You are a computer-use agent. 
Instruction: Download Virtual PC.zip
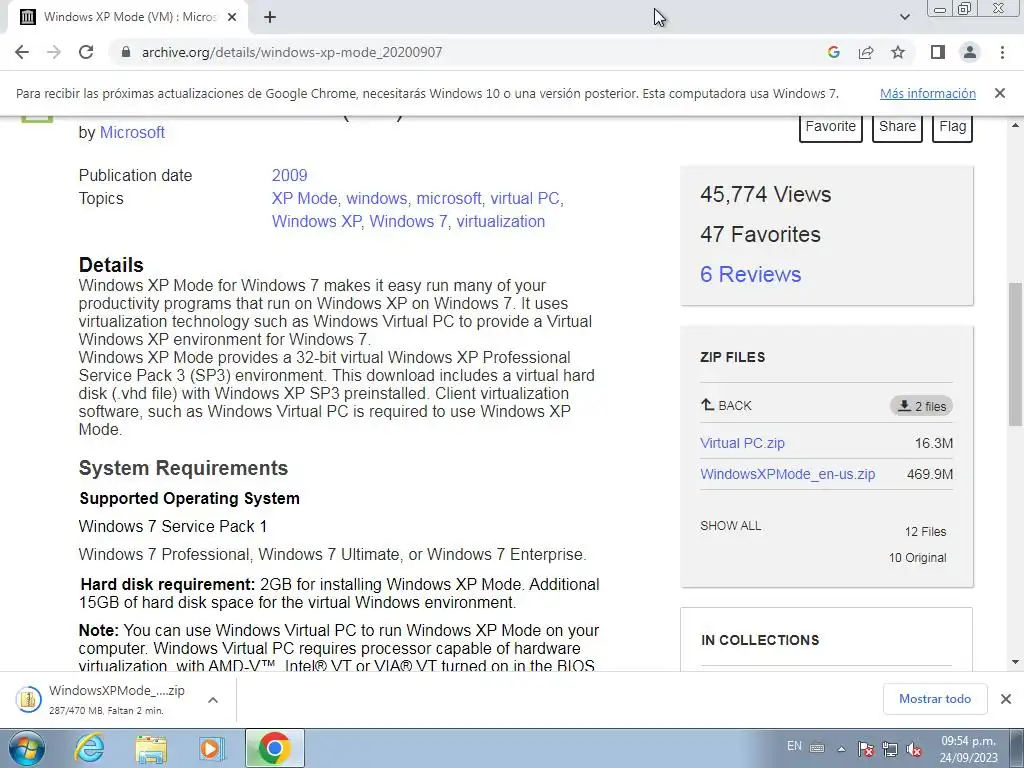point(743,443)
